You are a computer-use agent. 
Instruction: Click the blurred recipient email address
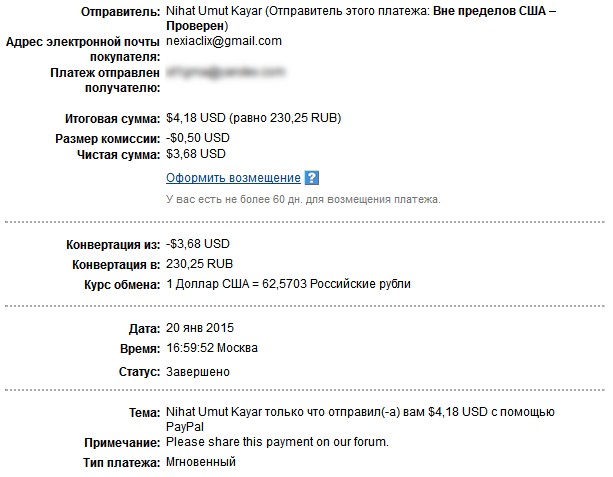225,72
